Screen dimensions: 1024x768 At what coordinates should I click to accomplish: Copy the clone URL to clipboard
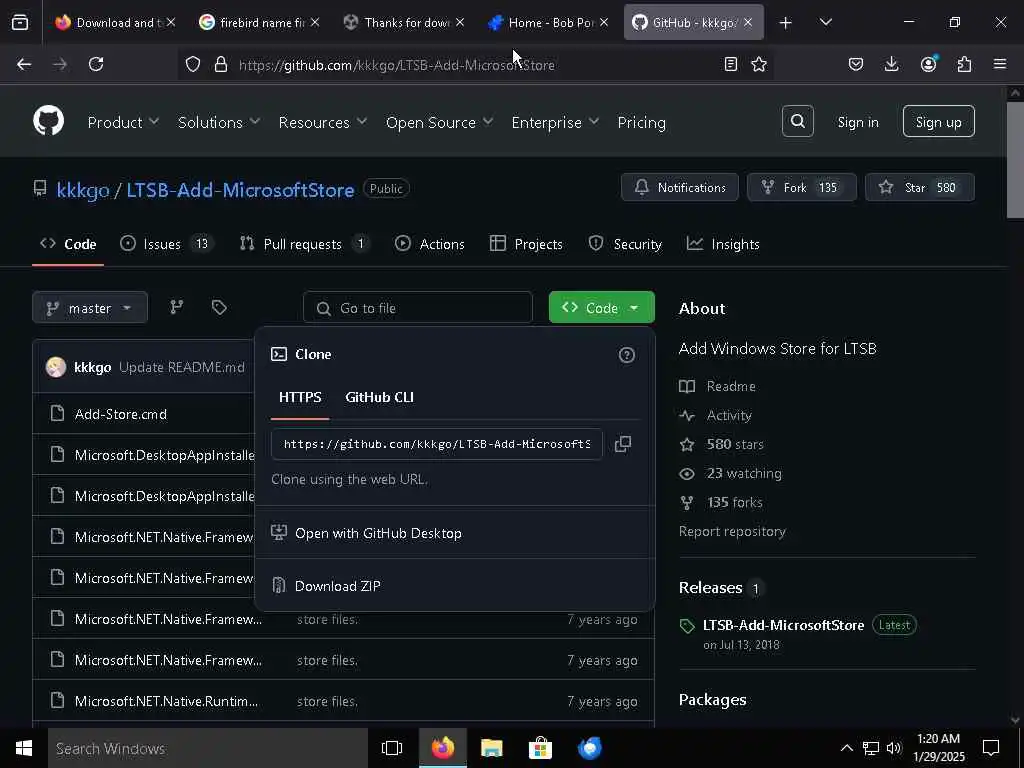tap(622, 444)
